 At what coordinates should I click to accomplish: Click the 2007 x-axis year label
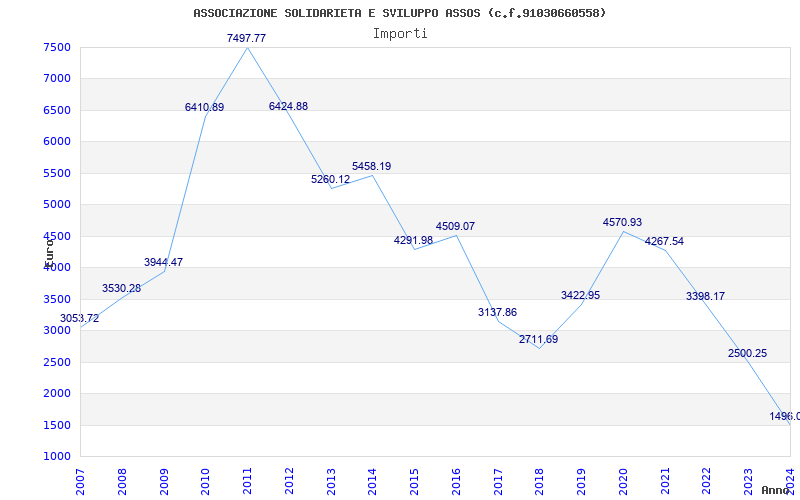point(80,481)
